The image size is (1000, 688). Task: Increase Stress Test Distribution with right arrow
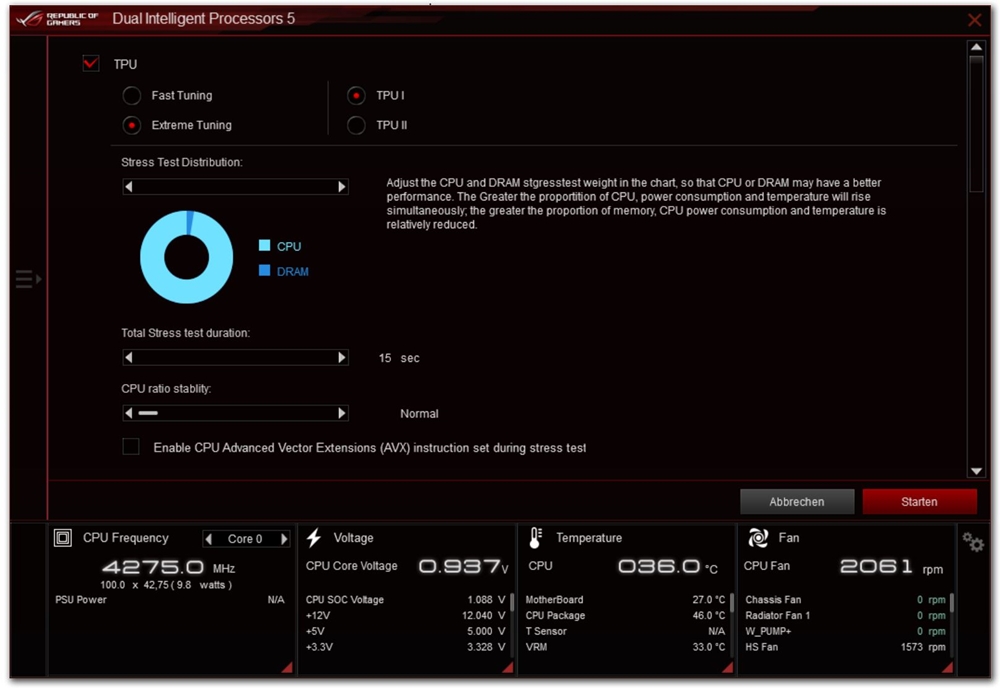click(x=342, y=186)
